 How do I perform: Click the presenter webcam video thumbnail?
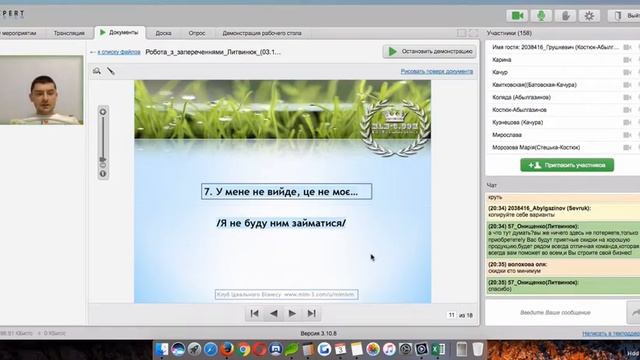coord(41,90)
